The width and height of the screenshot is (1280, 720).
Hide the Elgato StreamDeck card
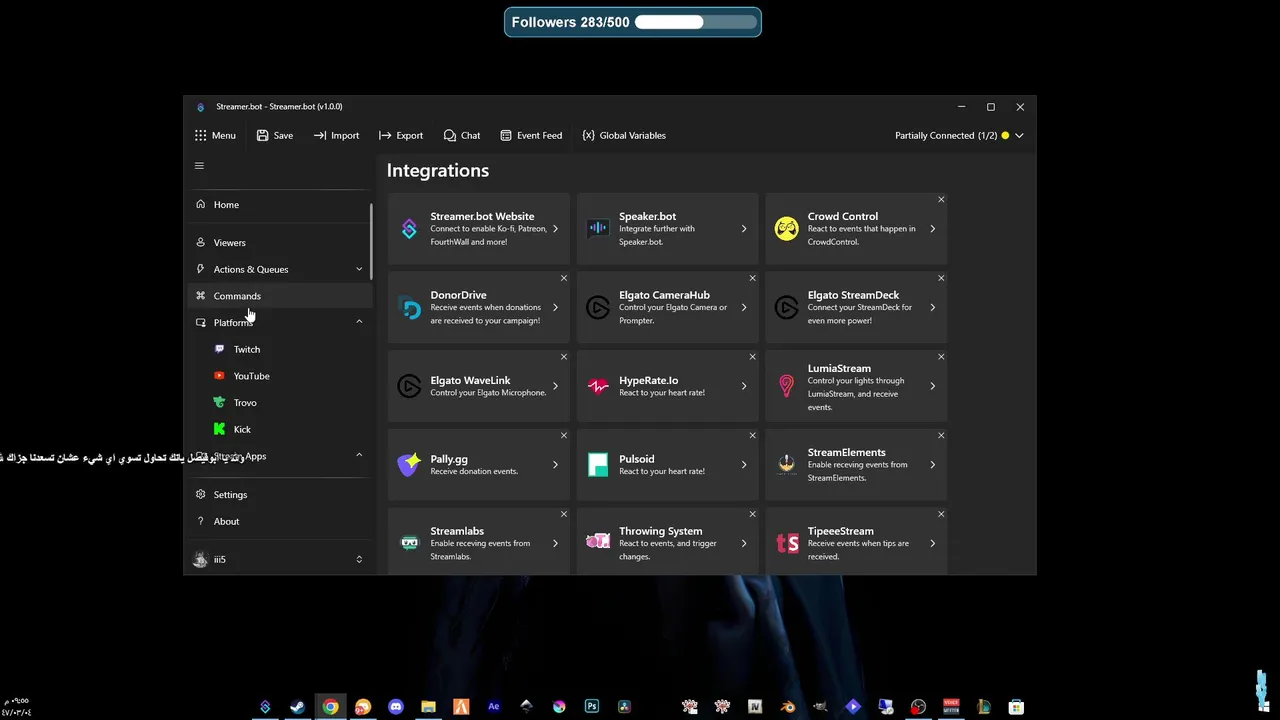tap(941, 278)
